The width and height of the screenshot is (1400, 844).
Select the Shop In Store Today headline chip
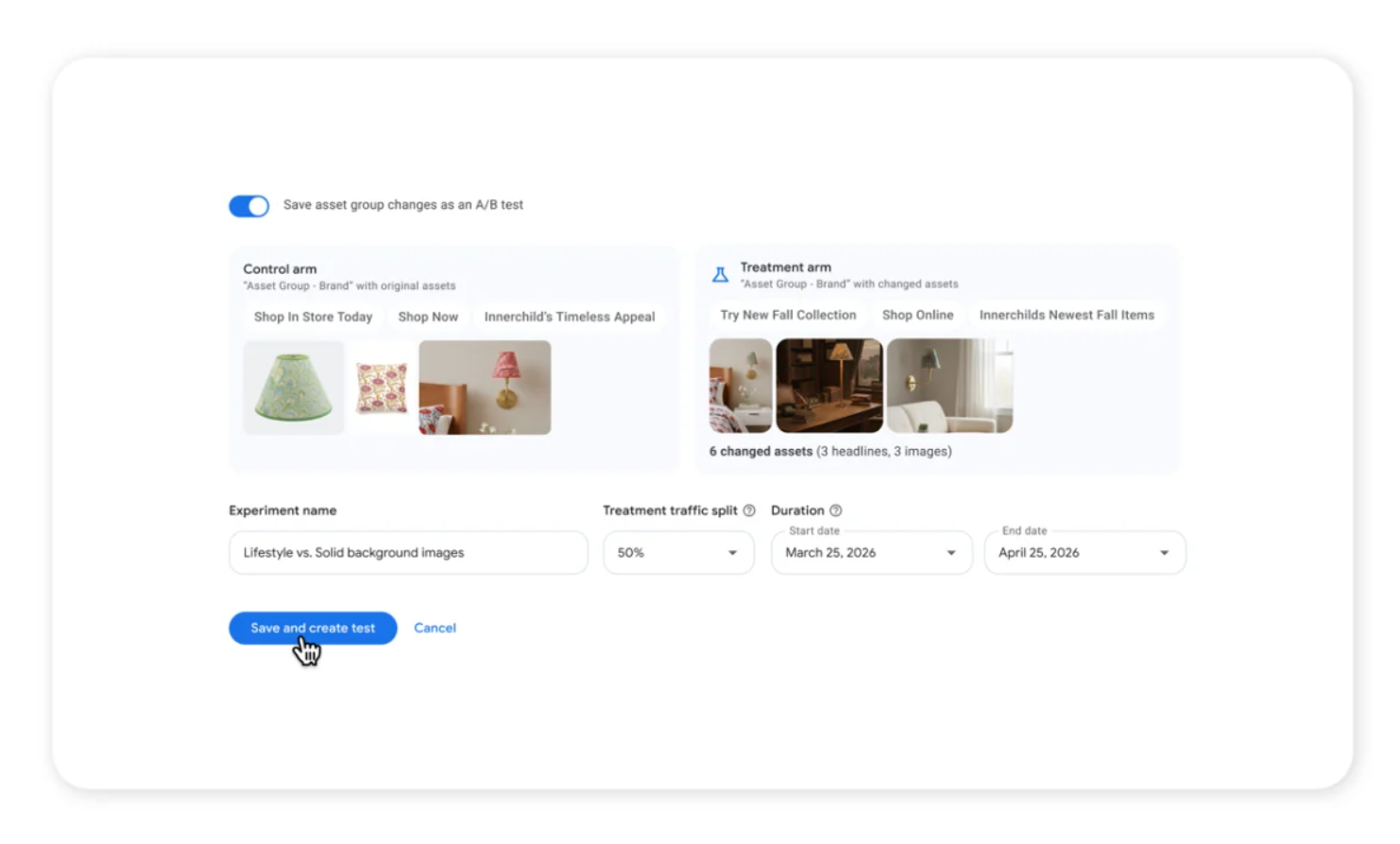[313, 317]
